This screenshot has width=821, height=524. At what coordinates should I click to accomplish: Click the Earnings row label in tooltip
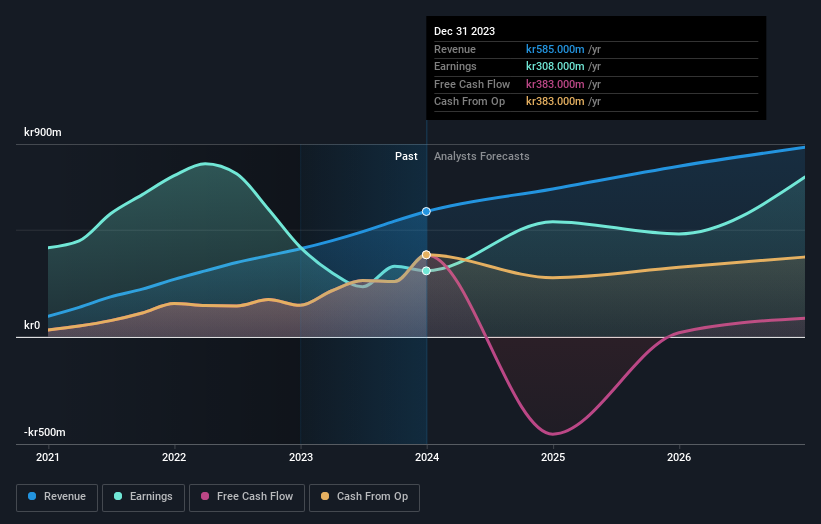pos(455,66)
